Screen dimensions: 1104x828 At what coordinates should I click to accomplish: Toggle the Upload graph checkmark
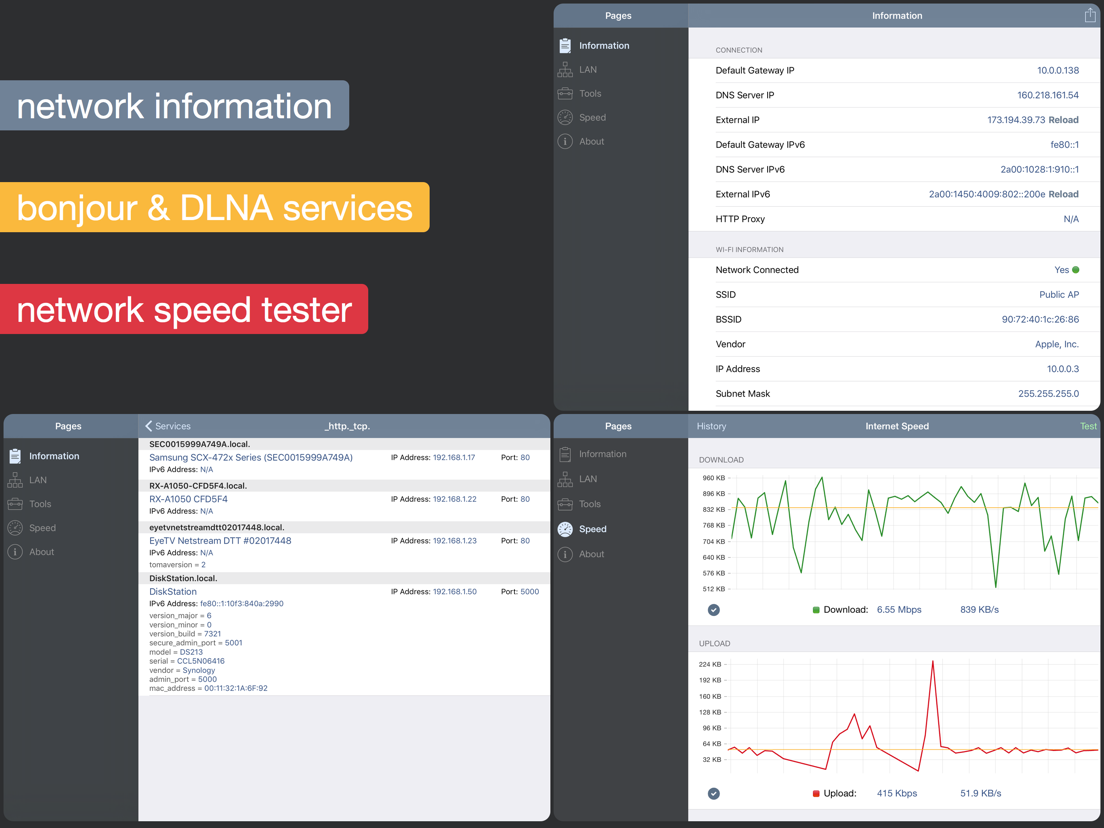pyautogui.click(x=713, y=794)
